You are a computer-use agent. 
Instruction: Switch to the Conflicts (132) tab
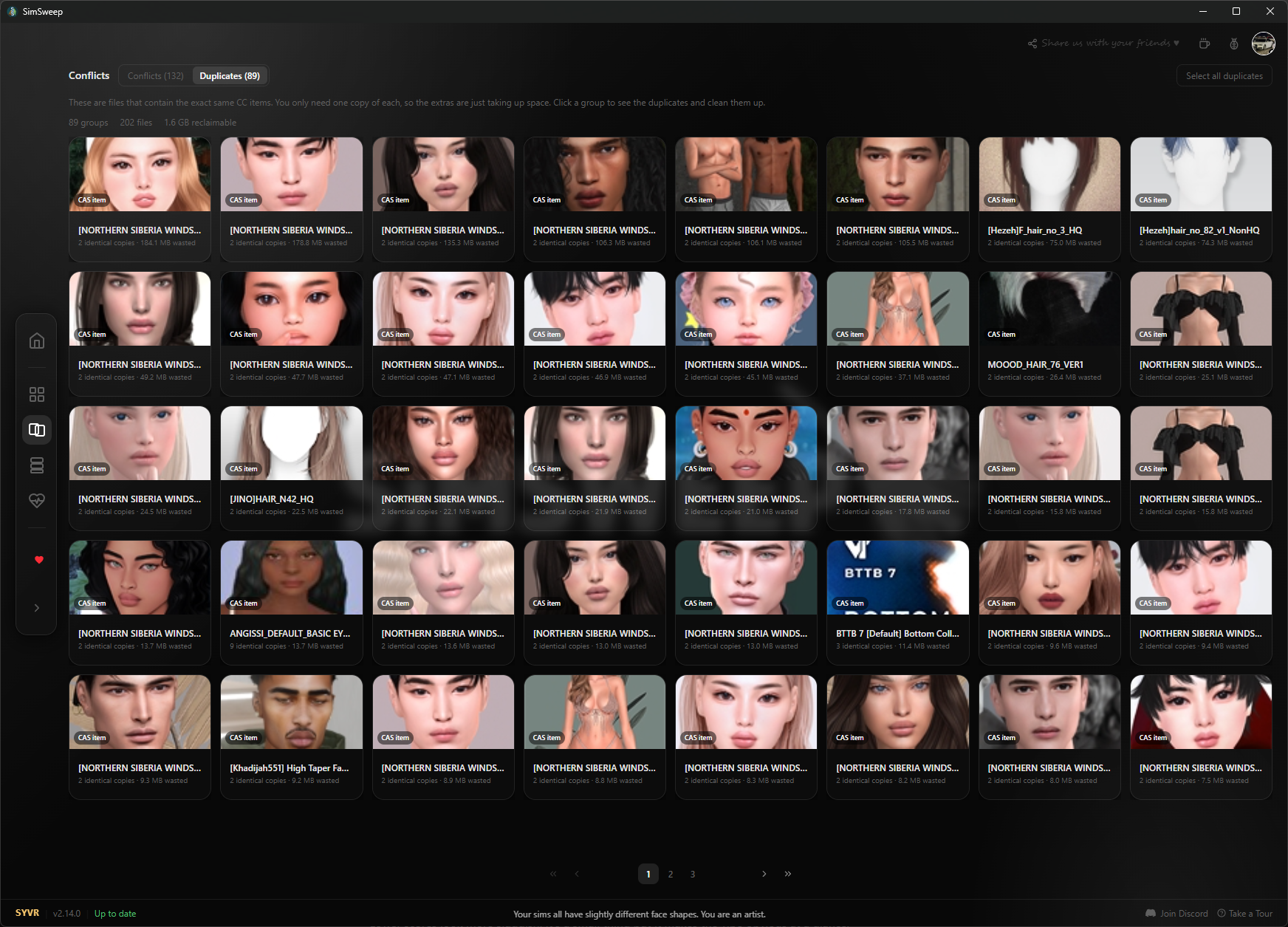tap(155, 76)
